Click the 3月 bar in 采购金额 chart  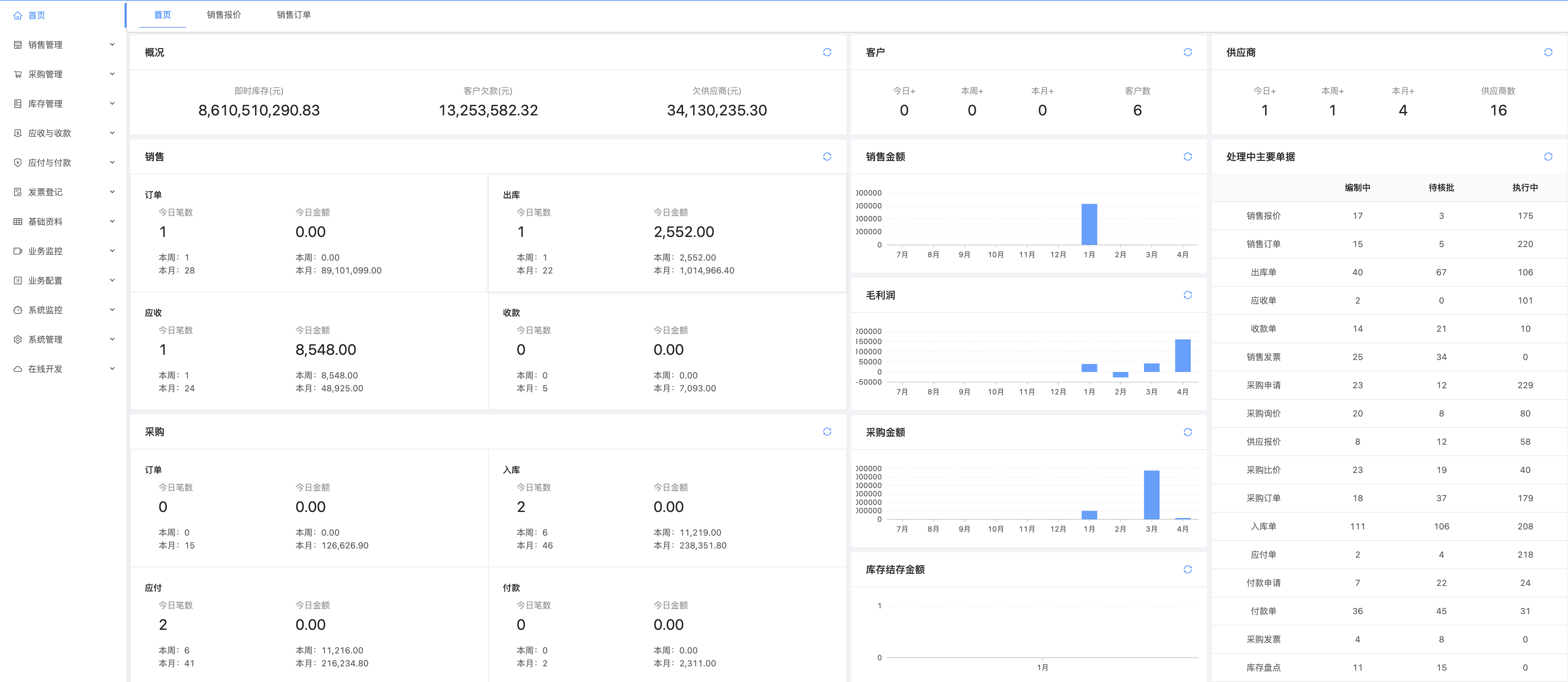[x=1152, y=495]
